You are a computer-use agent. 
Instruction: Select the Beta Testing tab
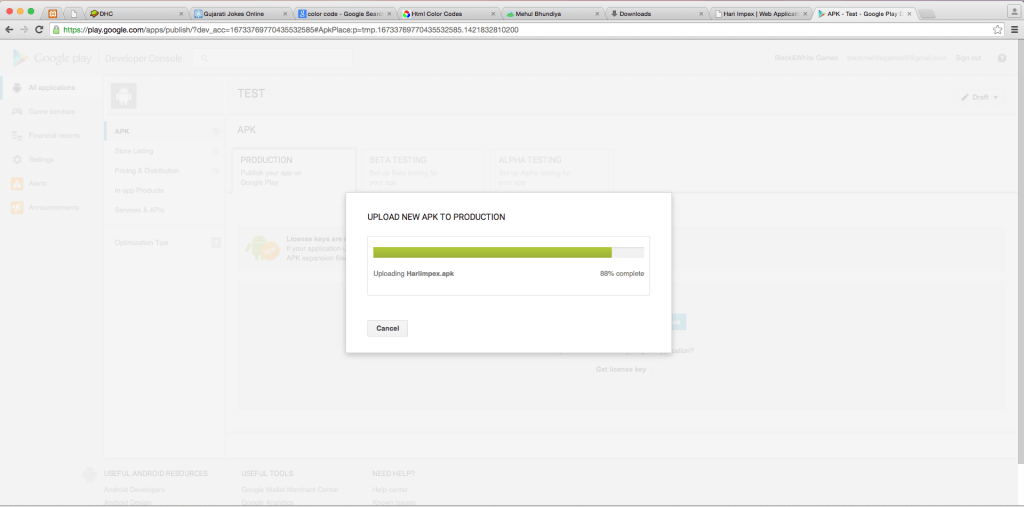pyautogui.click(x=423, y=170)
